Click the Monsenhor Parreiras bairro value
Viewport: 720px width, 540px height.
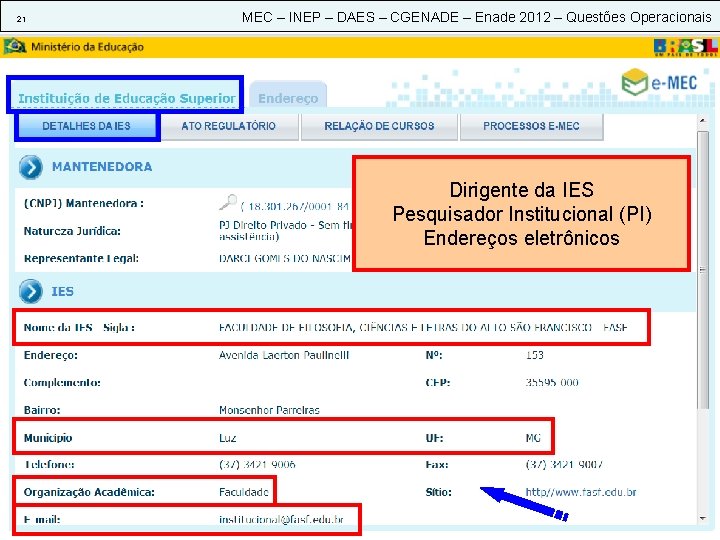click(x=269, y=410)
